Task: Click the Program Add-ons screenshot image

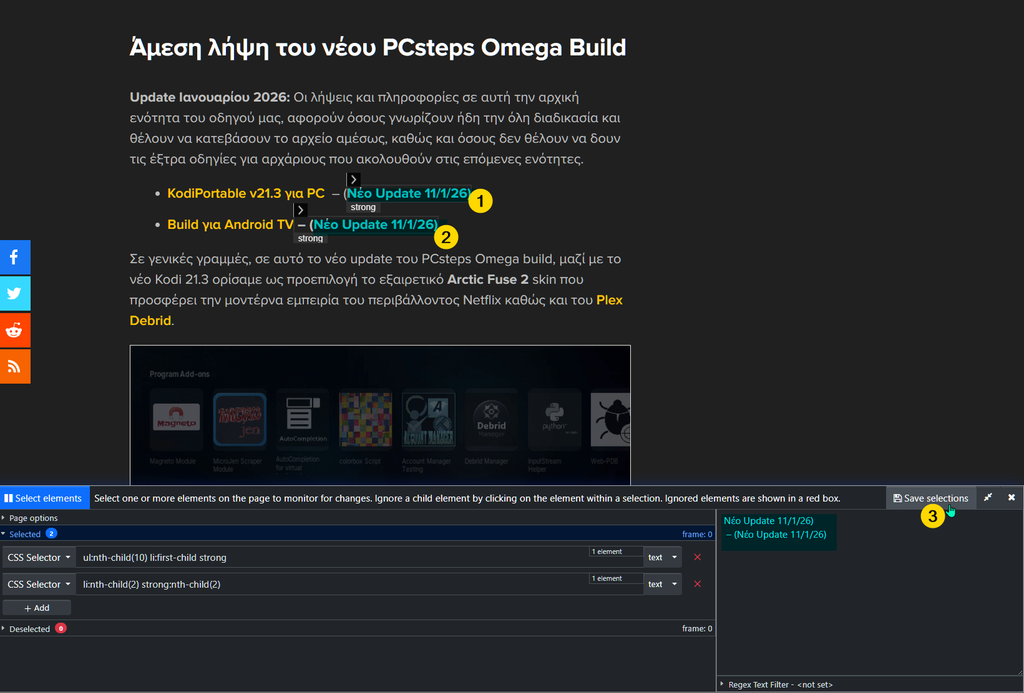Action: tap(380, 415)
